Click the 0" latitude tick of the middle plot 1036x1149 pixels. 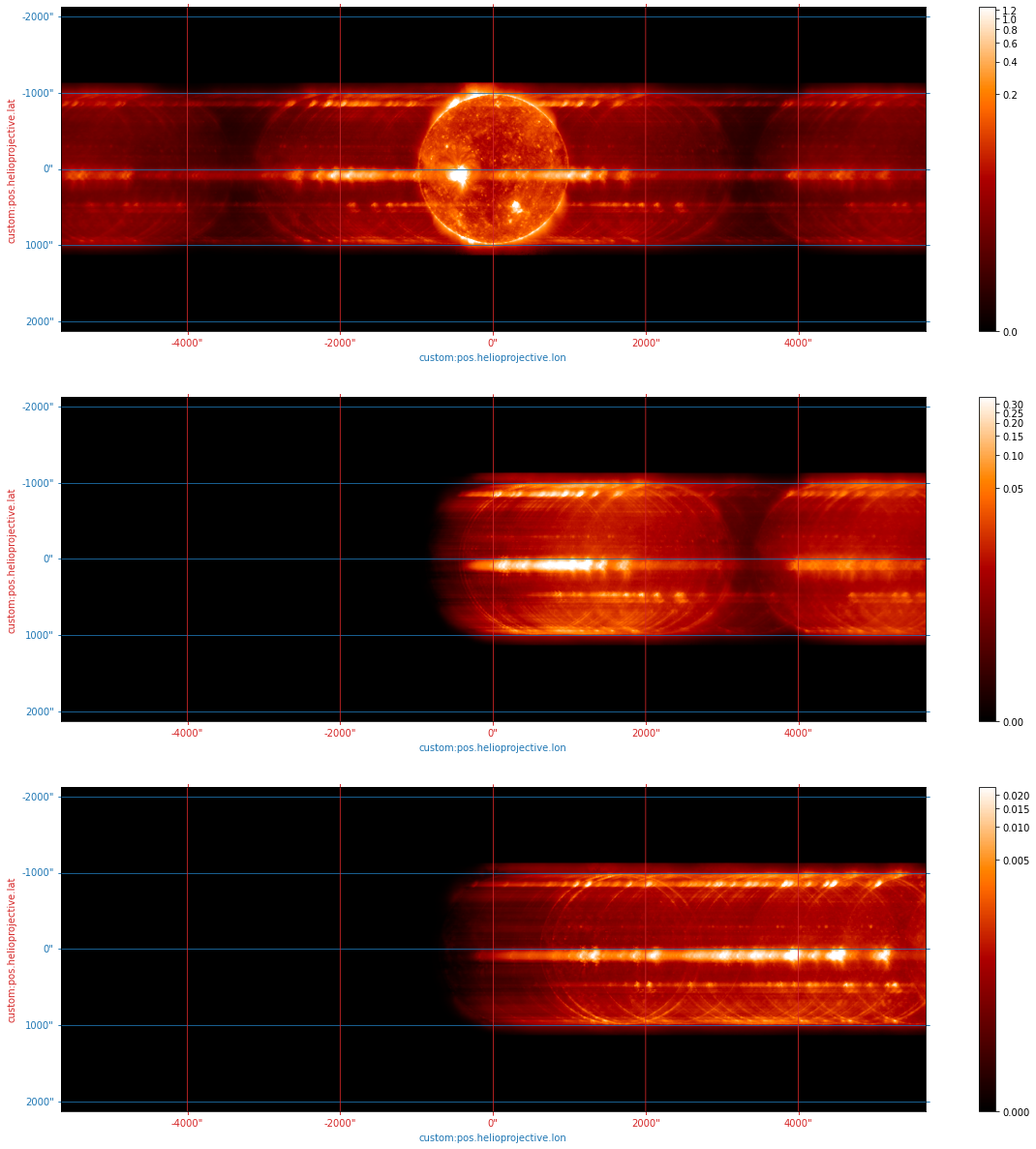click(47, 559)
